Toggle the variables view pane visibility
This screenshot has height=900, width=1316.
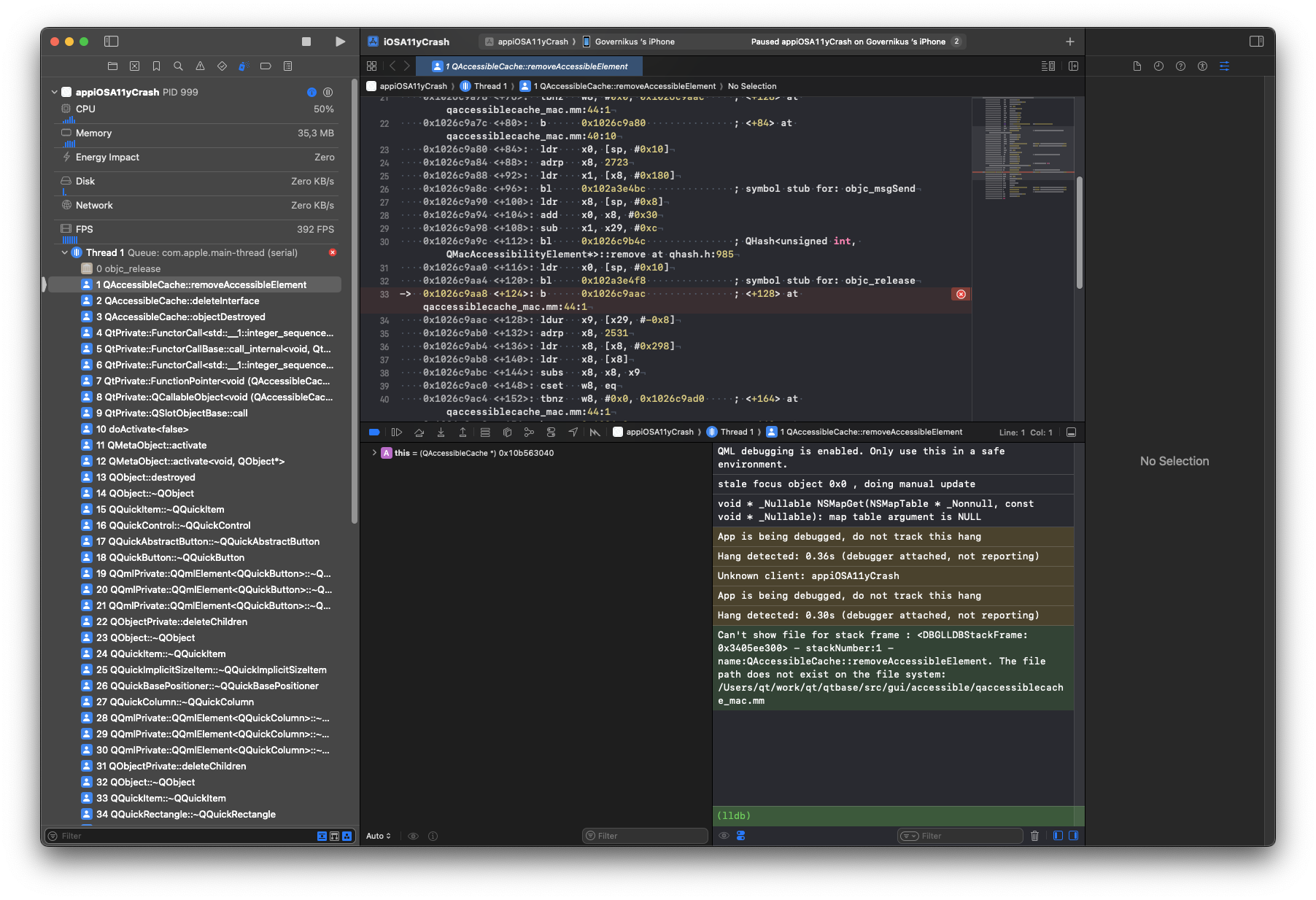tap(1058, 836)
